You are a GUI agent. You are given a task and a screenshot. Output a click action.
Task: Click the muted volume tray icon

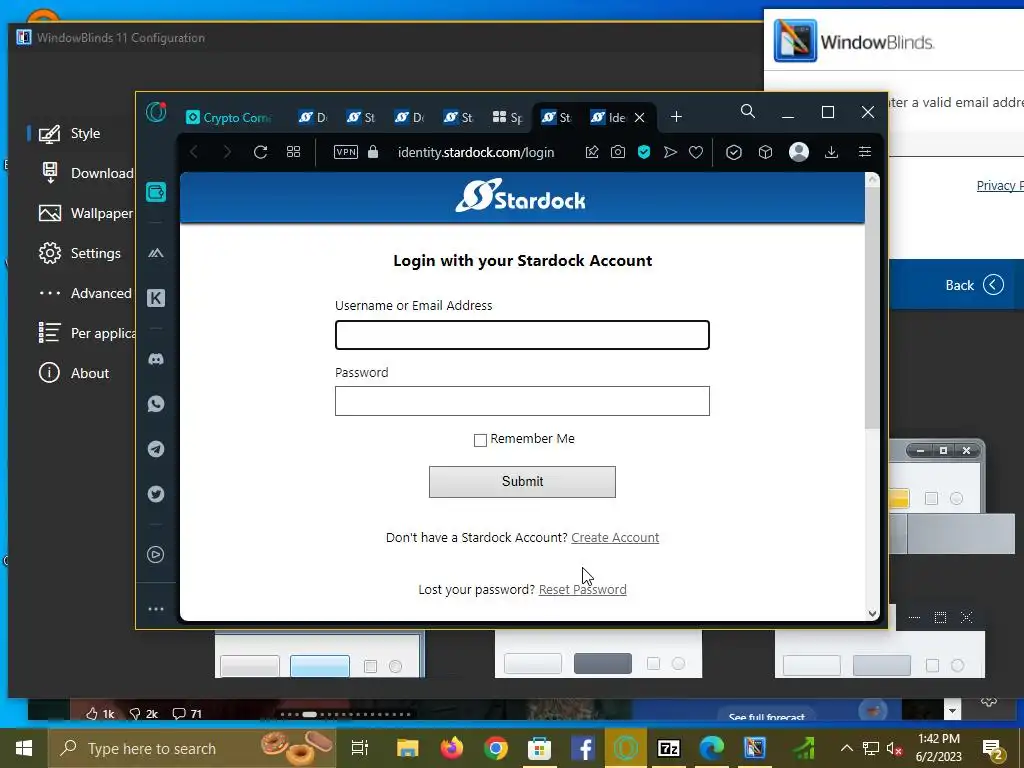point(895,749)
